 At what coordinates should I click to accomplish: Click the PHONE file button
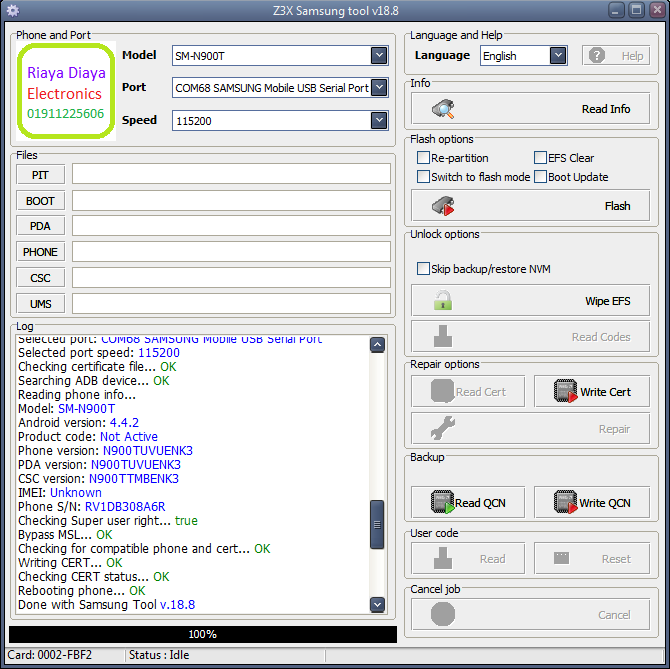coord(41,252)
